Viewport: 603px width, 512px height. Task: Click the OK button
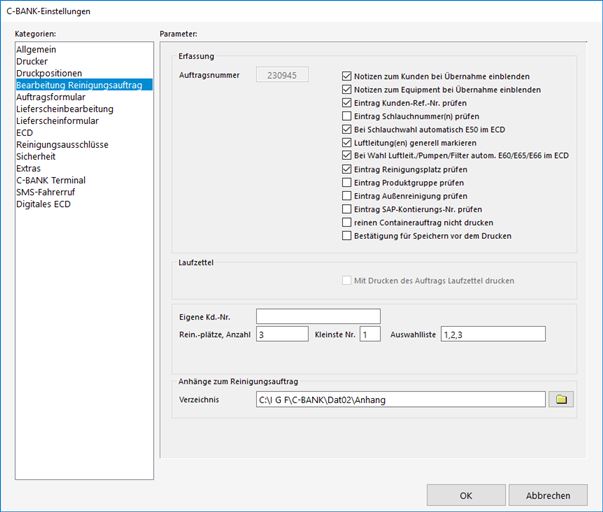point(465,495)
